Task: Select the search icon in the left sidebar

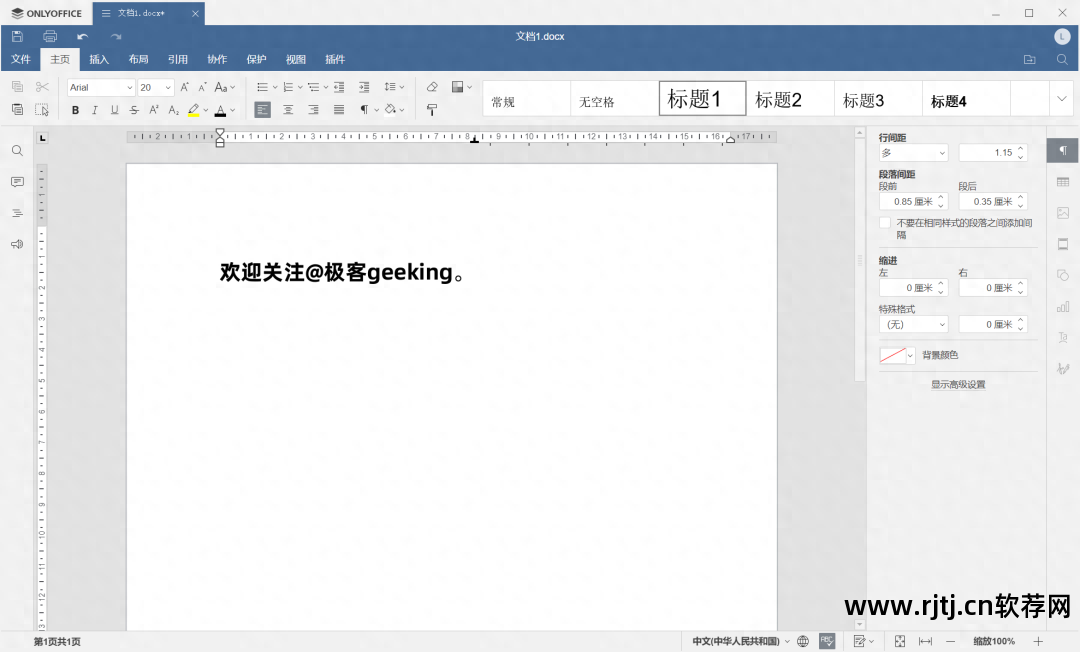Action: pyautogui.click(x=17, y=150)
